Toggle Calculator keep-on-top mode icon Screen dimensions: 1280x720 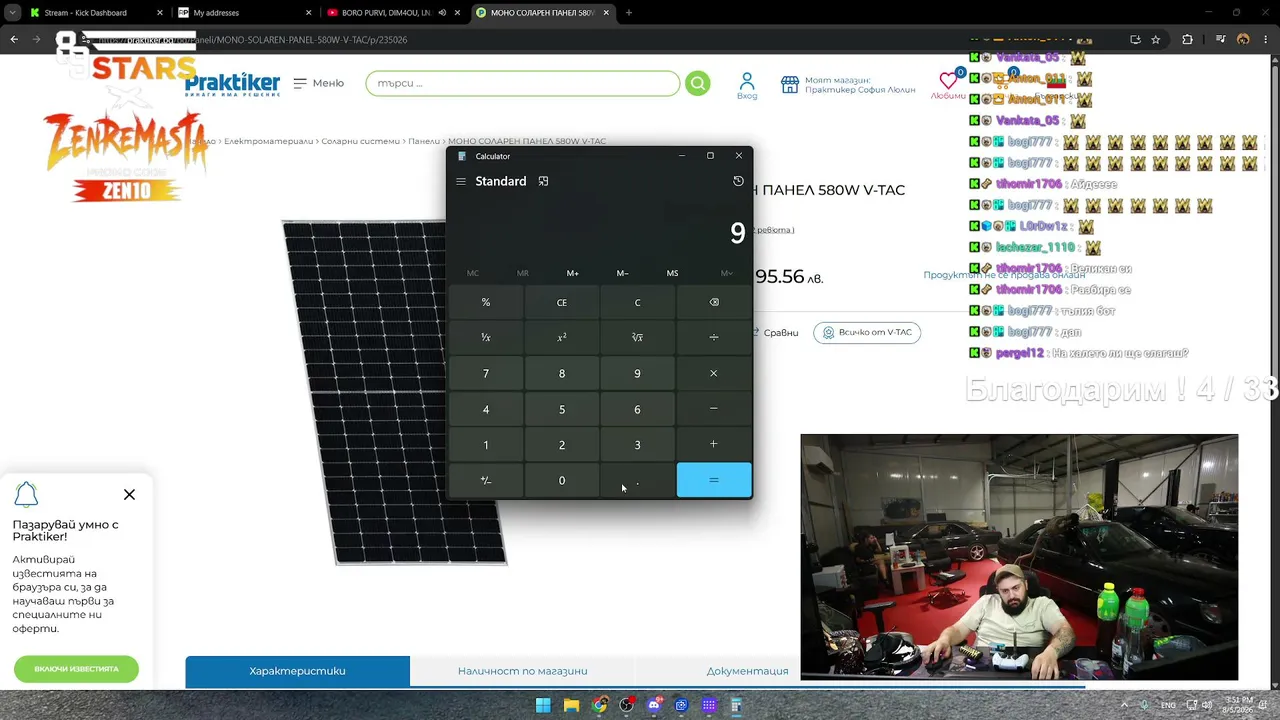543,181
